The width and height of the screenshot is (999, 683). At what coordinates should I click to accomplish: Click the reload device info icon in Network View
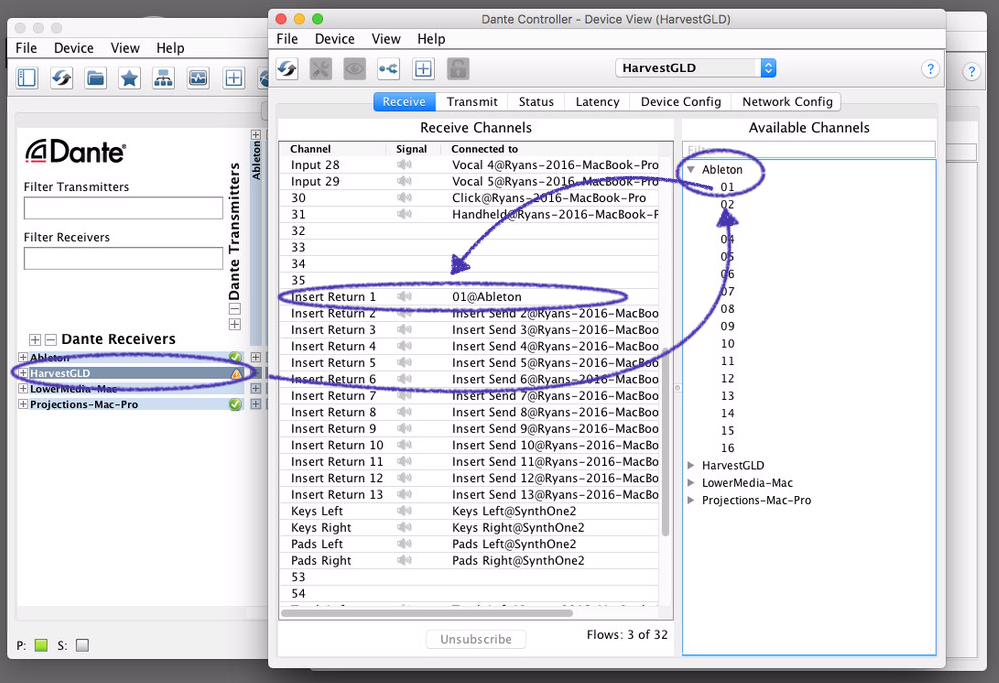61,78
